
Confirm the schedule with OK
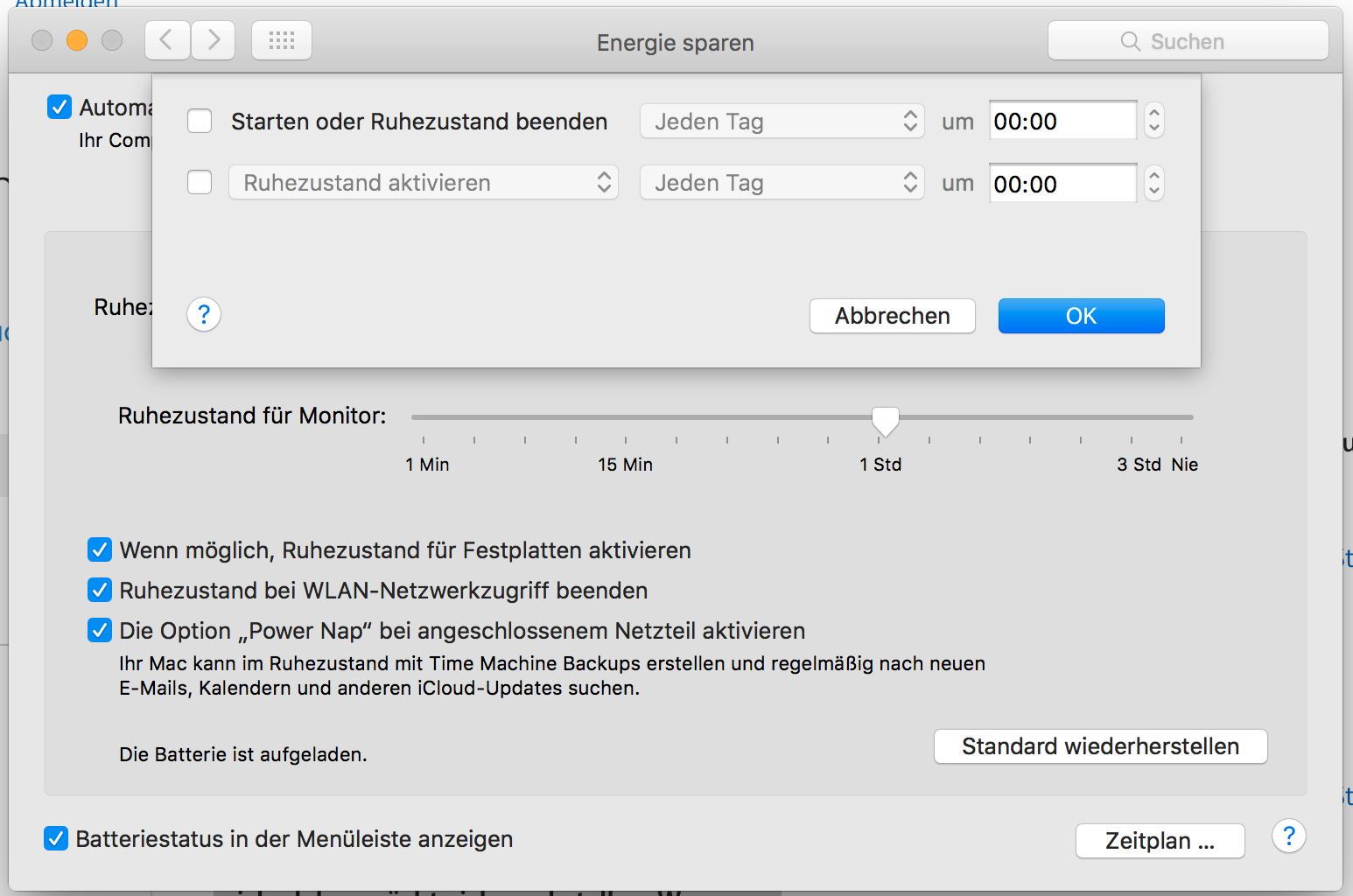pyautogui.click(x=1082, y=316)
